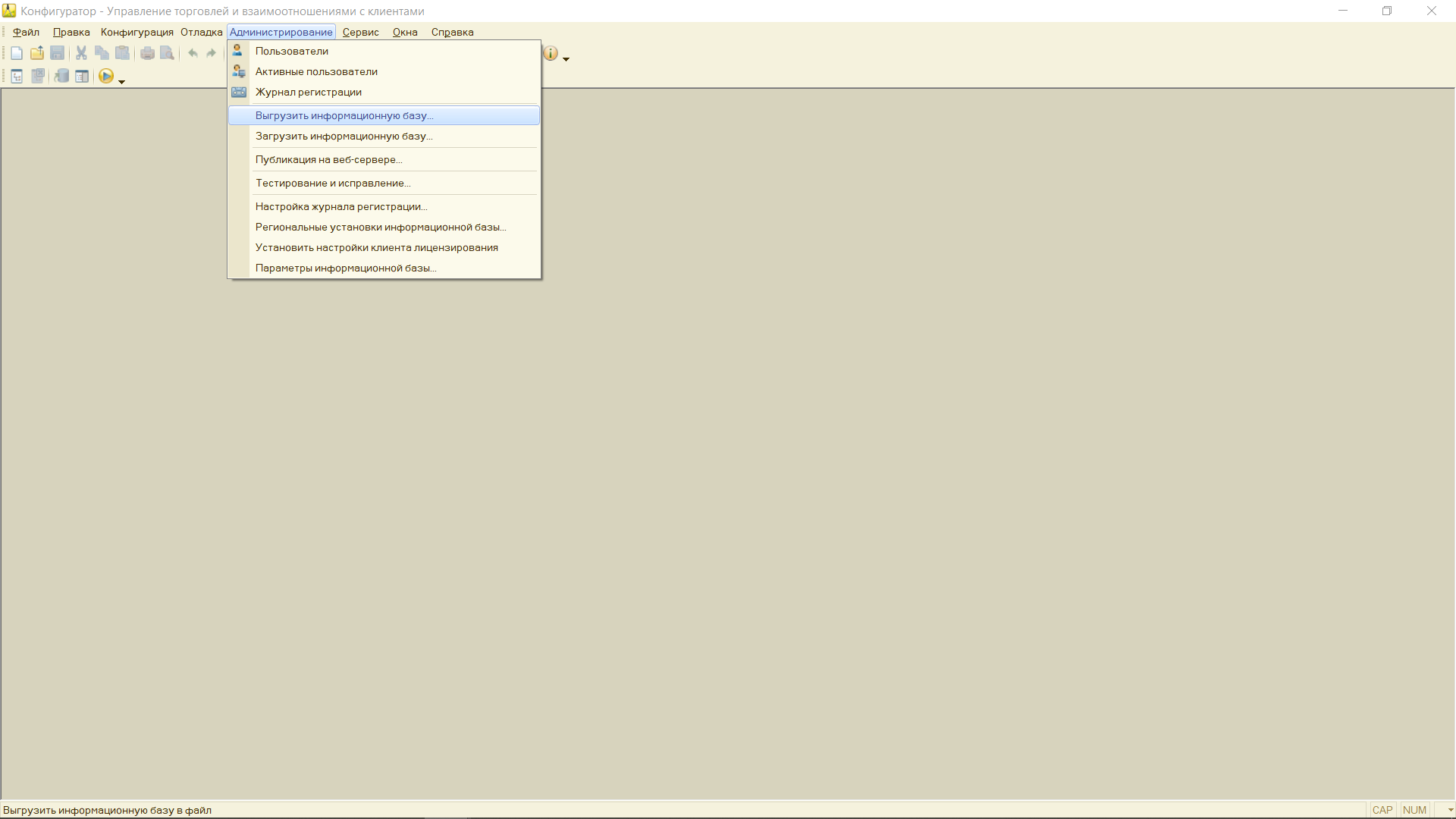This screenshot has height=819, width=1456.
Task: Click the Print toolbar icon
Action: coord(147,53)
